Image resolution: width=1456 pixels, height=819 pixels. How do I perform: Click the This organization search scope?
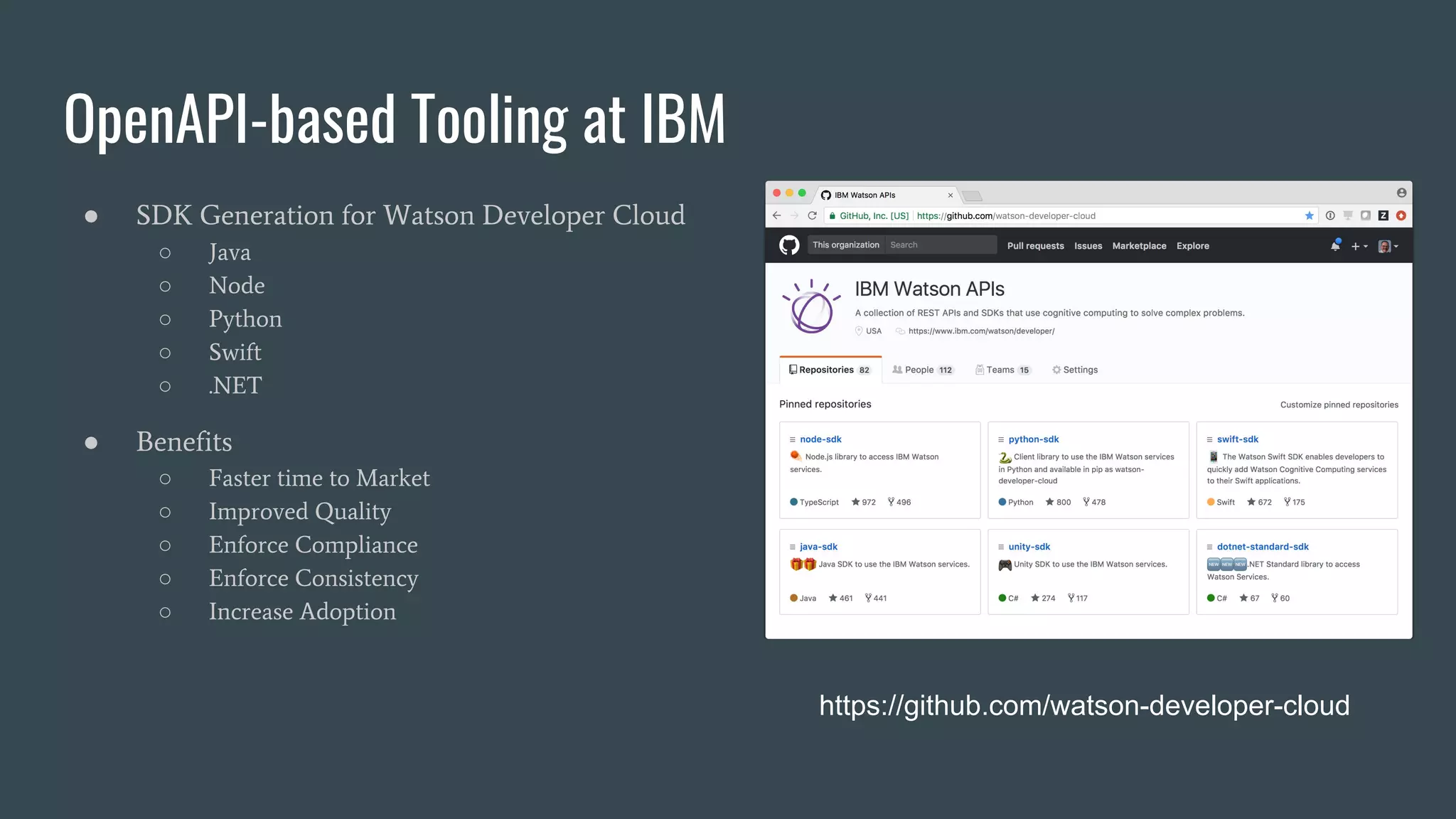click(x=846, y=245)
